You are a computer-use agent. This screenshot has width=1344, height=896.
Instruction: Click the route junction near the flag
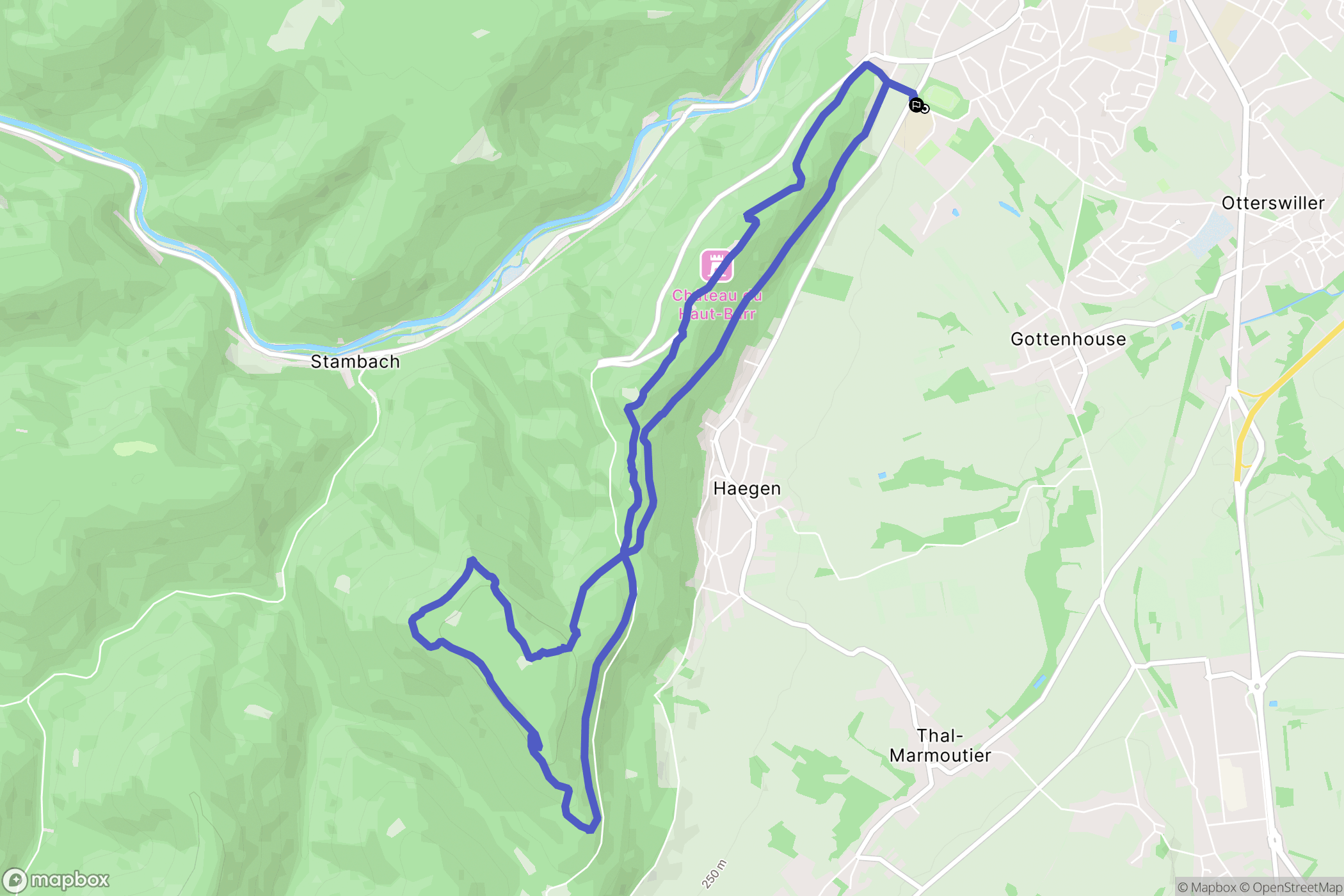coord(886,81)
